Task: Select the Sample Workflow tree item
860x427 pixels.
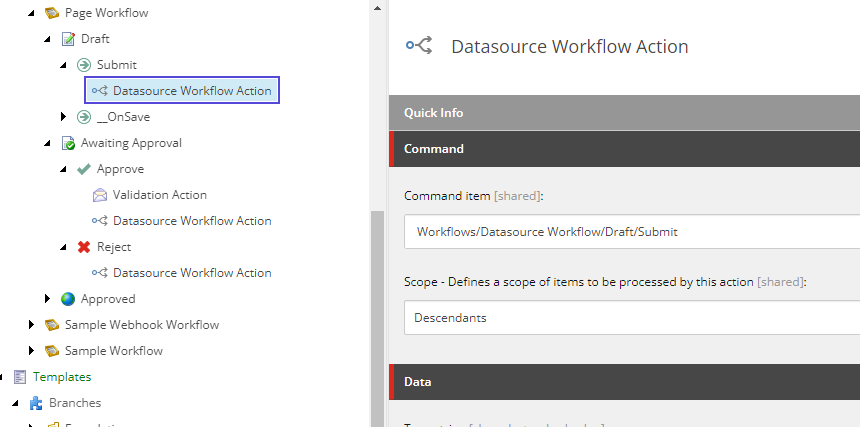Action: [113, 351]
